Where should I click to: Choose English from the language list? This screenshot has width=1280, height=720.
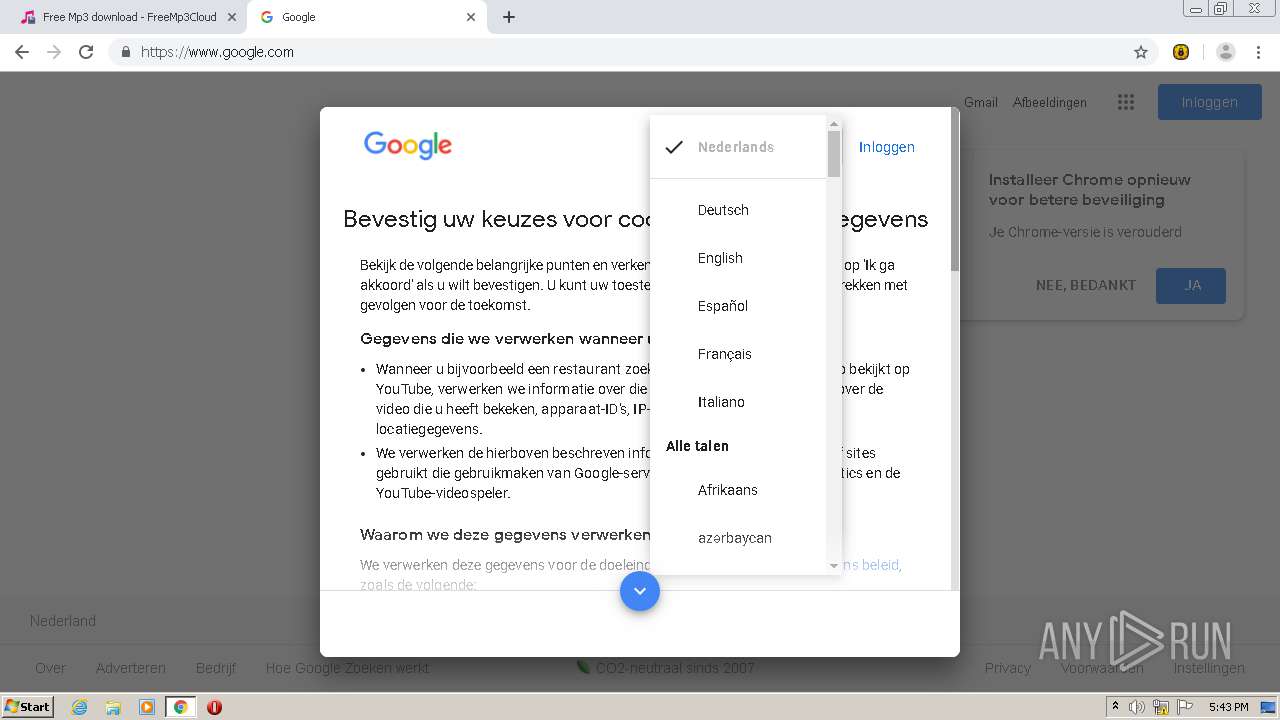[x=738, y=258]
